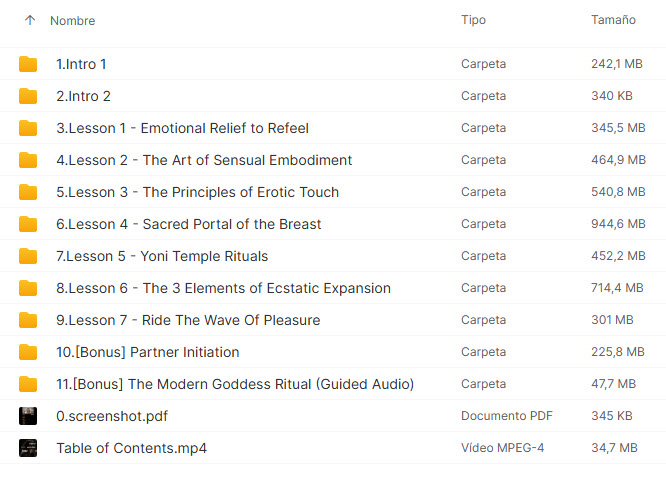The image size is (666, 484).
Task: Open 6.Lesson 4 - Sacred Portal folder name
Action: [188, 224]
